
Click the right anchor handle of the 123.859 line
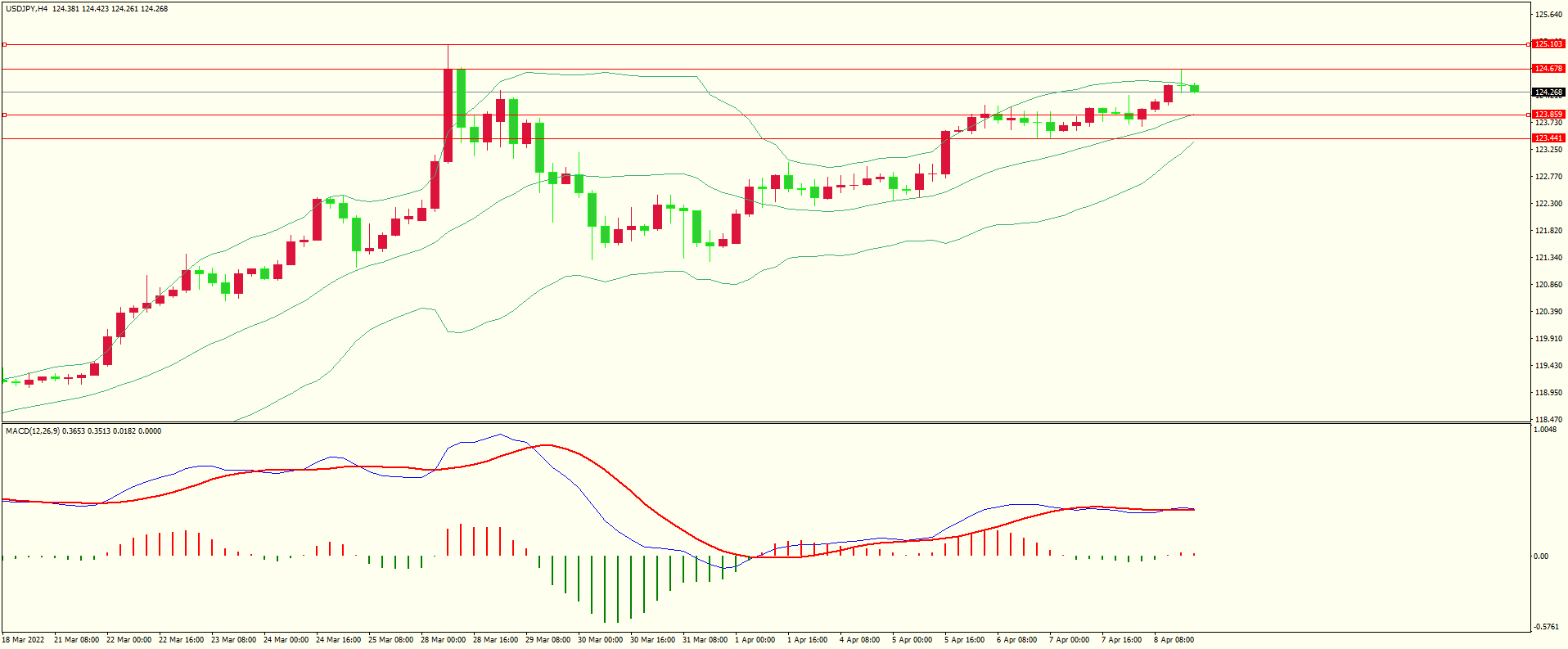pyautogui.click(x=1530, y=115)
